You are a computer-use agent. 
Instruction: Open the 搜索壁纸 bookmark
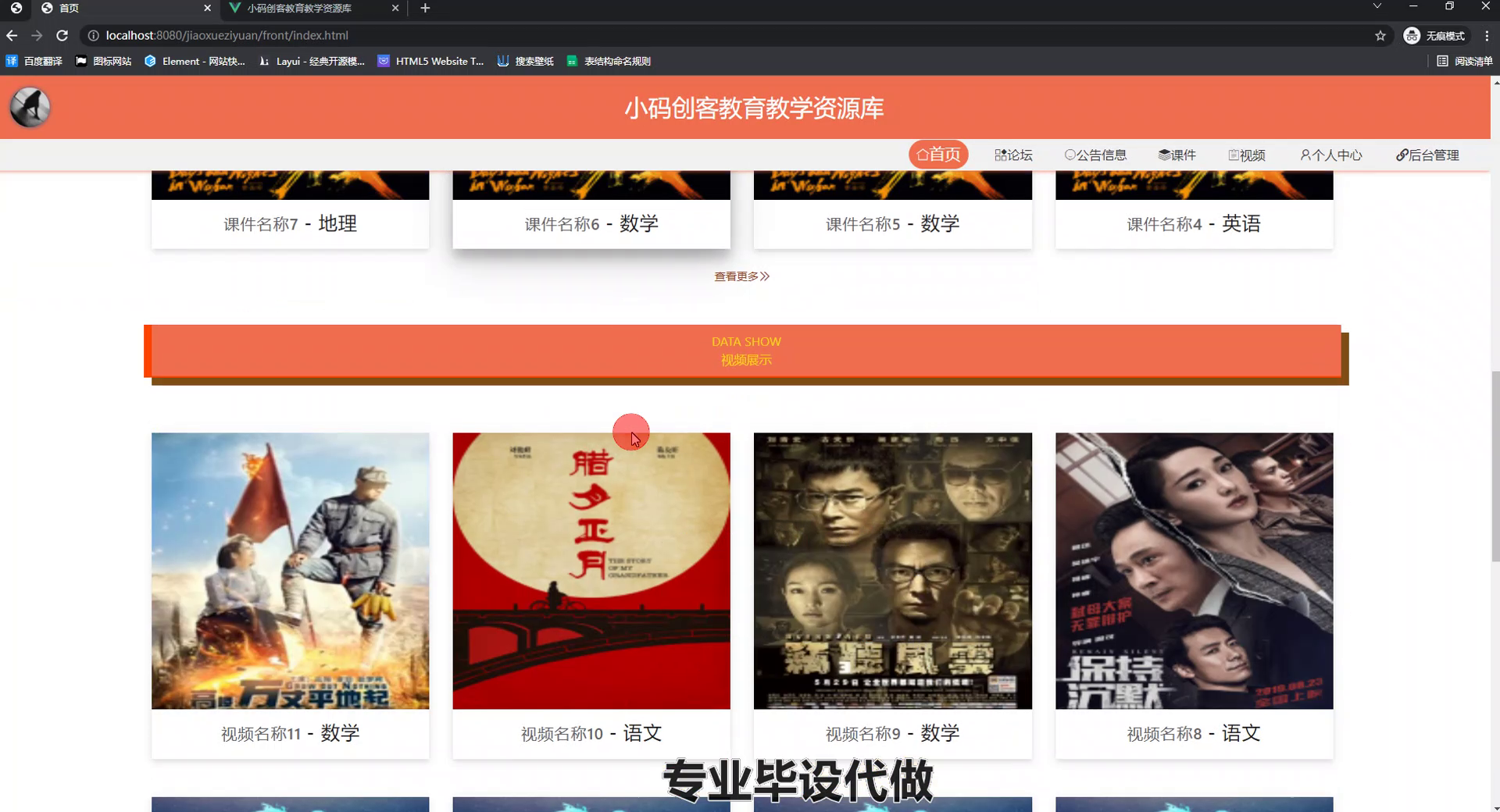tap(526, 61)
